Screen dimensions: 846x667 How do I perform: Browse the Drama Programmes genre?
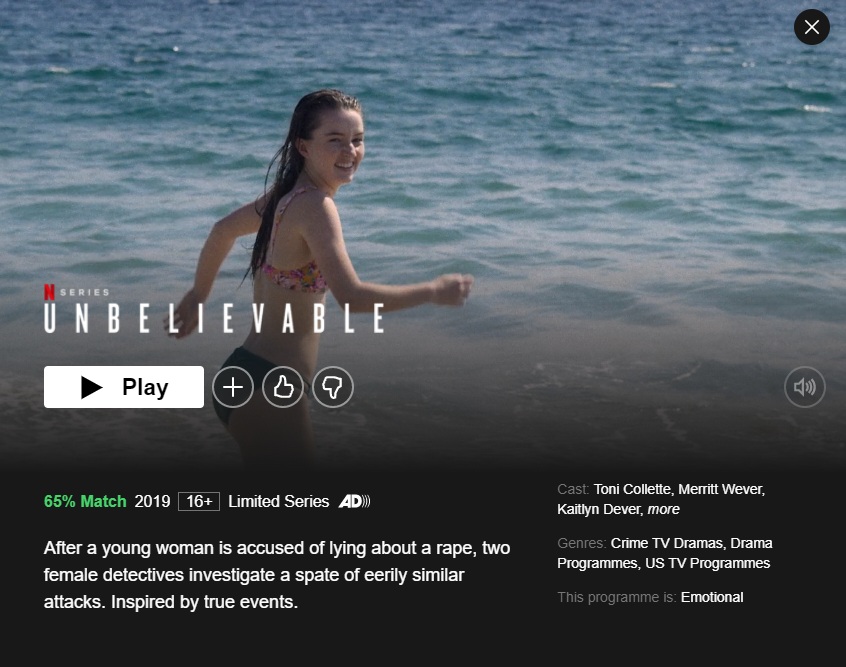[665, 553]
